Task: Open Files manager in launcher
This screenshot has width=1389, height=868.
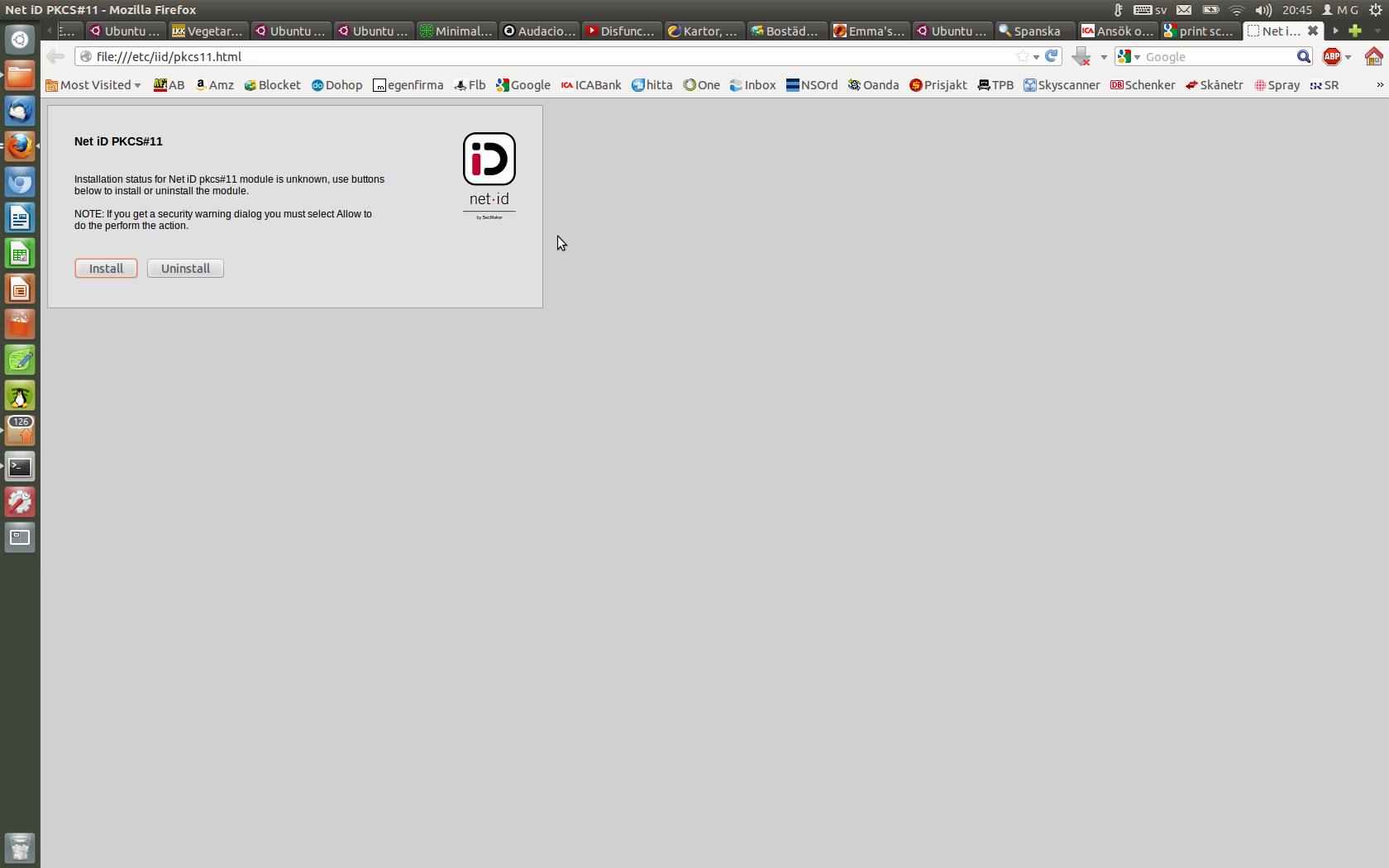Action: click(20, 75)
